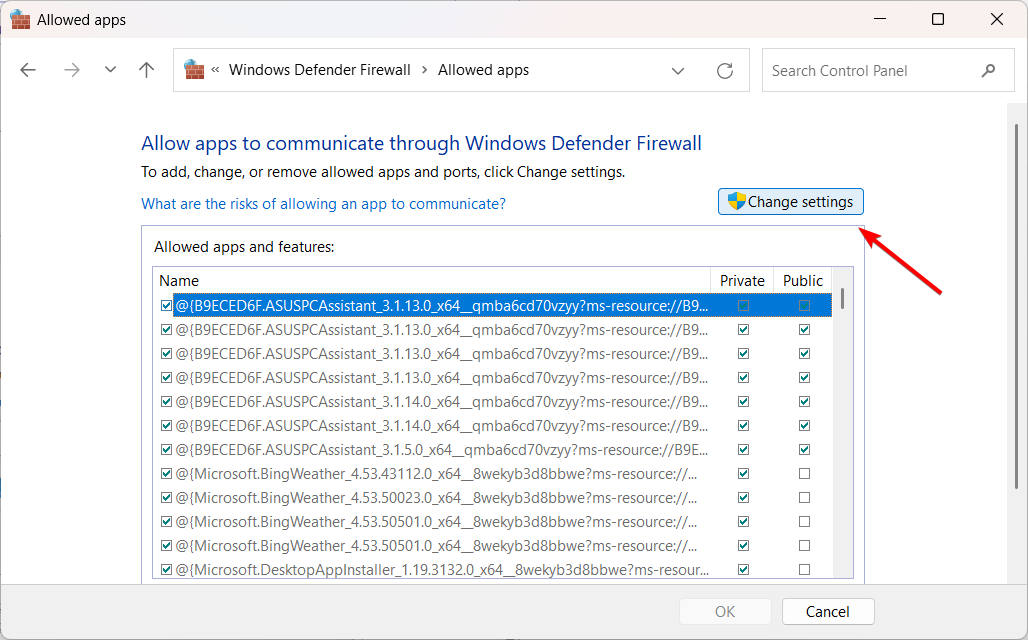Open recent locations chevron dropdown
The height and width of the screenshot is (640, 1028).
[110, 70]
